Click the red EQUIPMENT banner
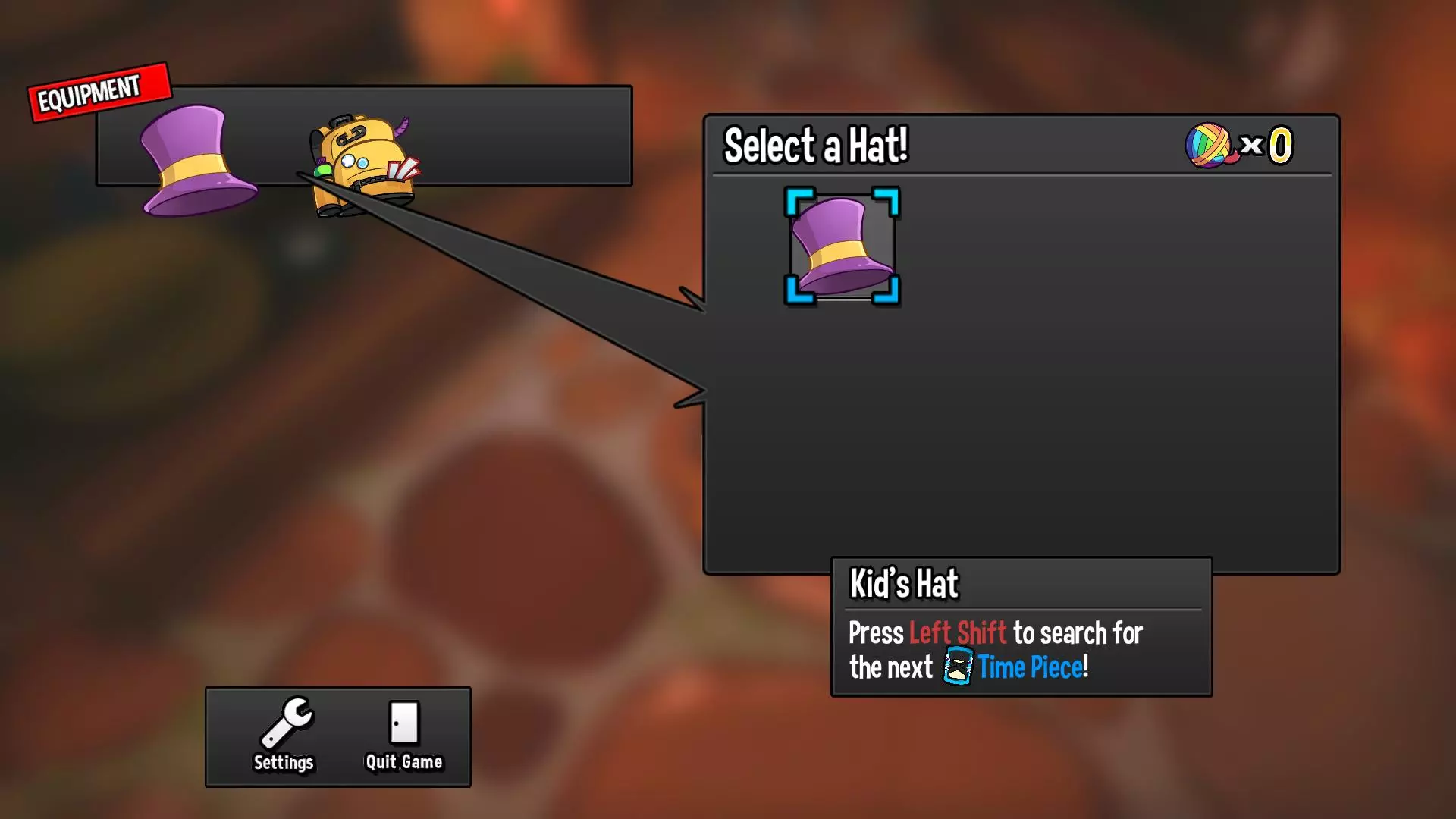Screen dimensions: 1456x819 pyautogui.click(x=99, y=92)
